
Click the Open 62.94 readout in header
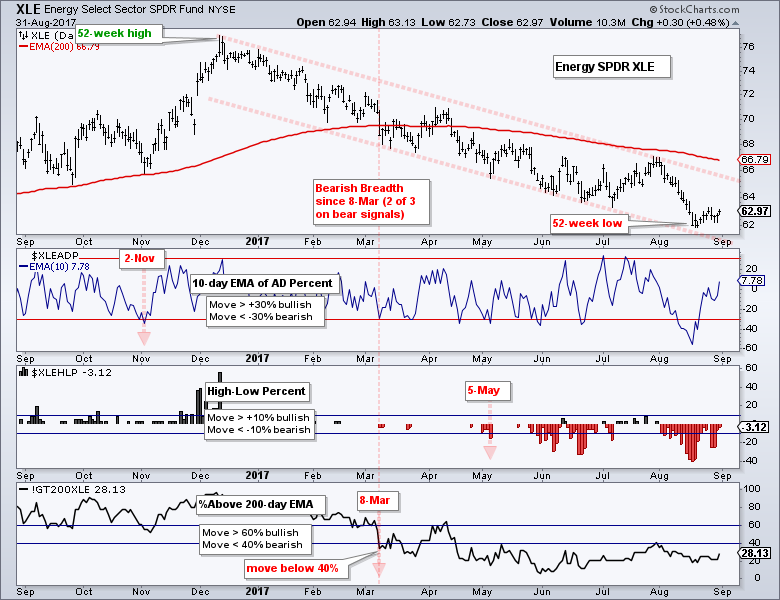(326, 22)
